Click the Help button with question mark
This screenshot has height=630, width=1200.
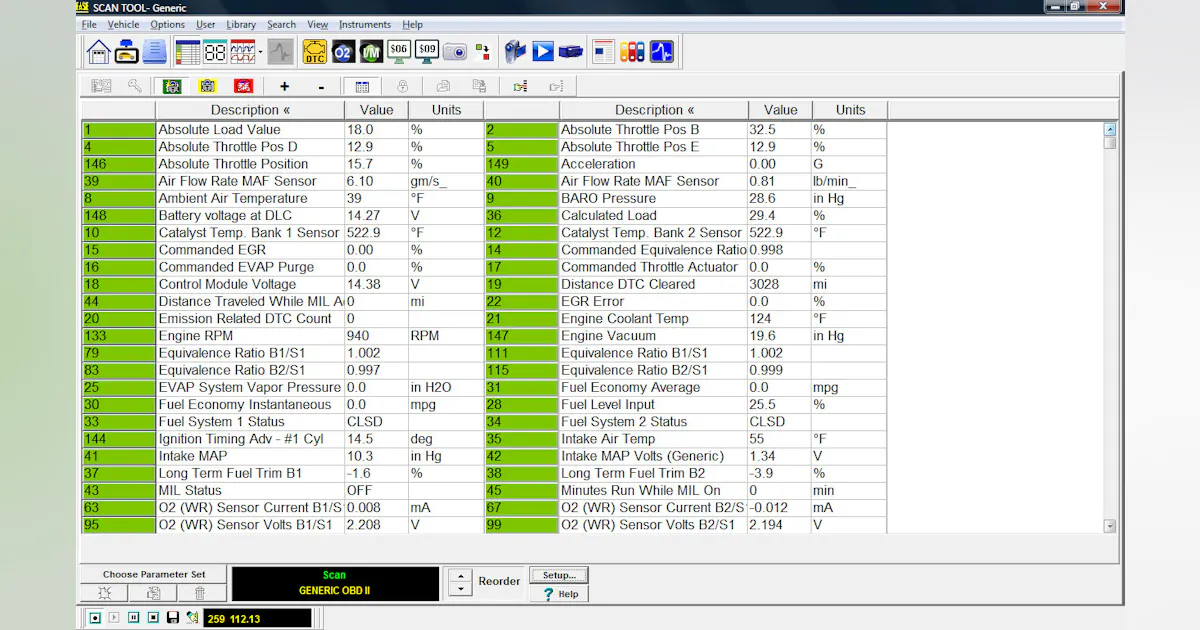[x=559, y=594]
